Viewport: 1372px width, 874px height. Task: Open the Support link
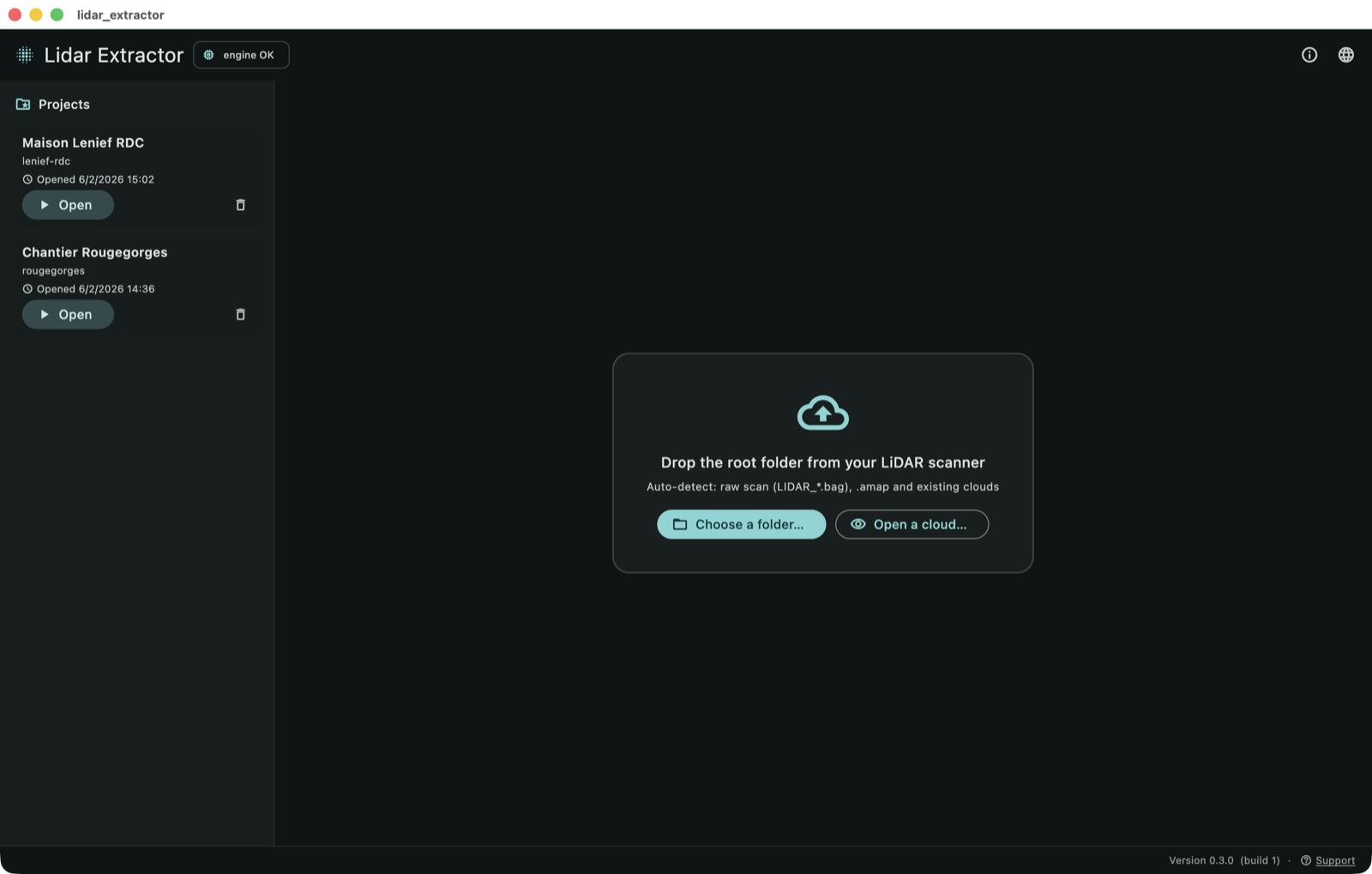click(1335, 860)
